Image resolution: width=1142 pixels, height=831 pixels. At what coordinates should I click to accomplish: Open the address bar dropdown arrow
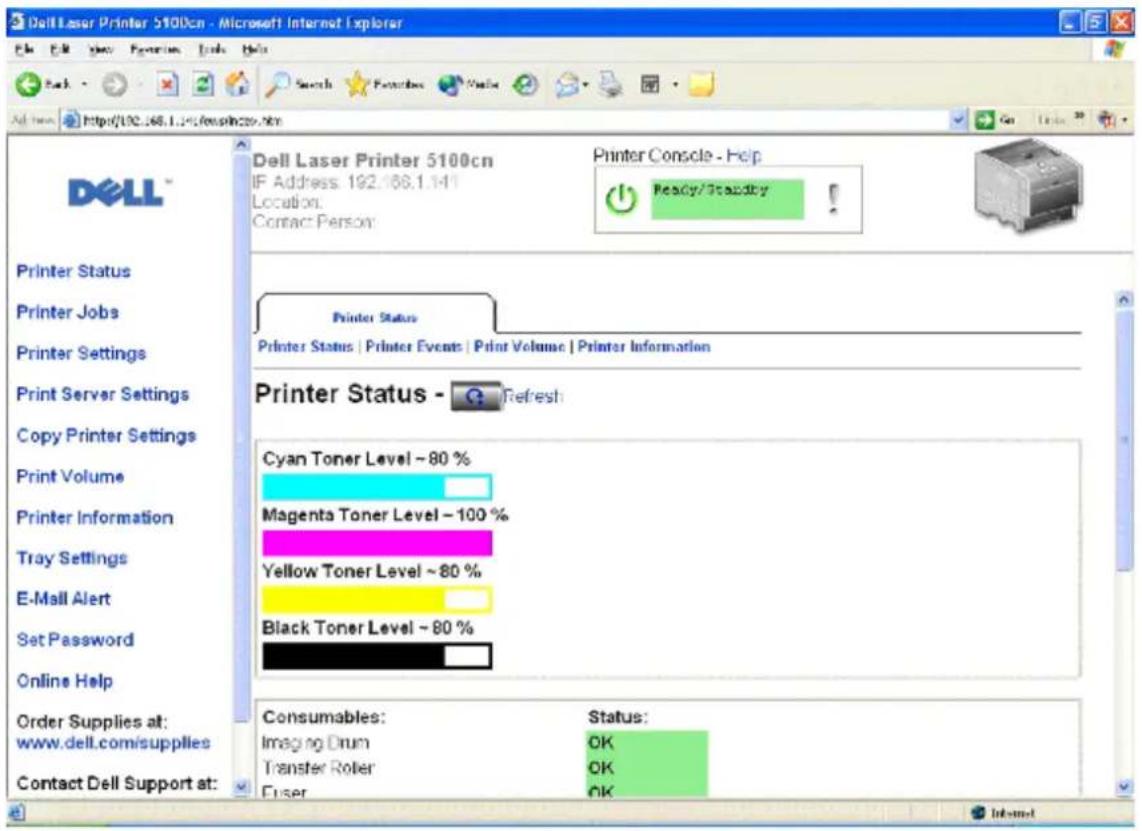coord(959,120)
